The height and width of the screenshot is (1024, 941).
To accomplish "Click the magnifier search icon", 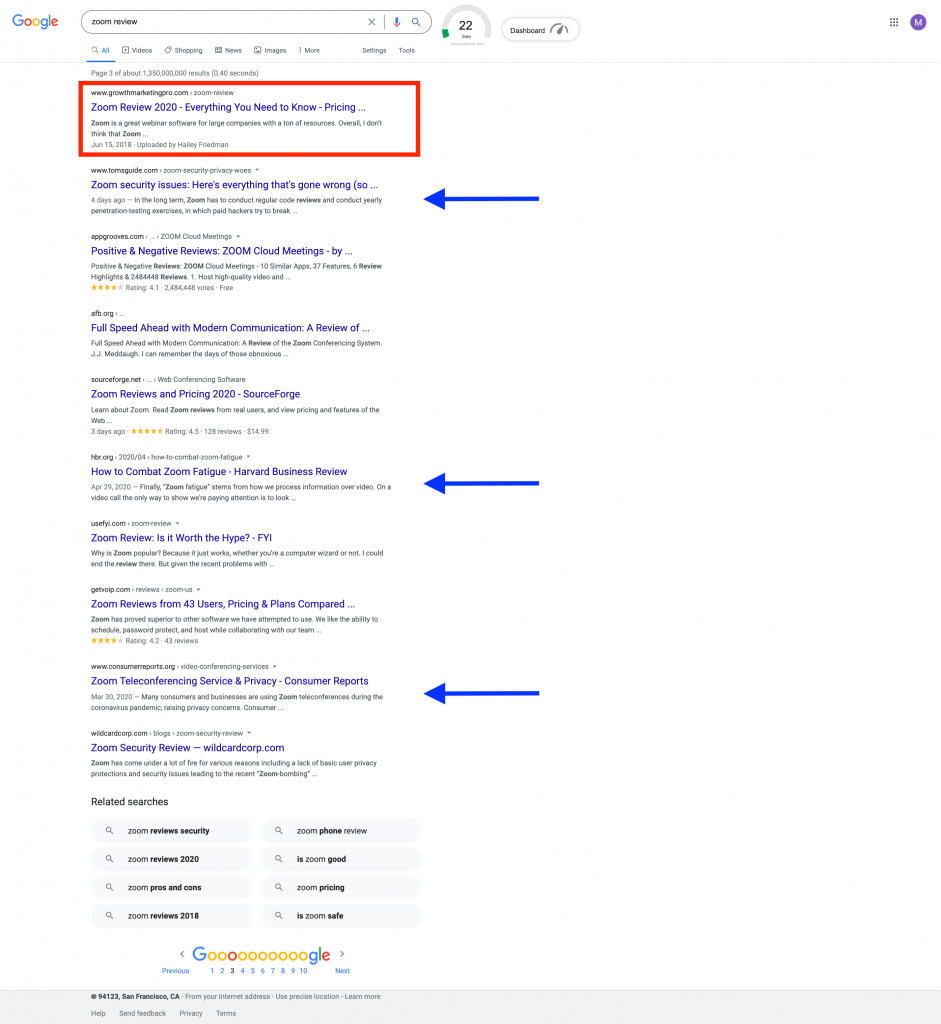I will click(416, 22).
